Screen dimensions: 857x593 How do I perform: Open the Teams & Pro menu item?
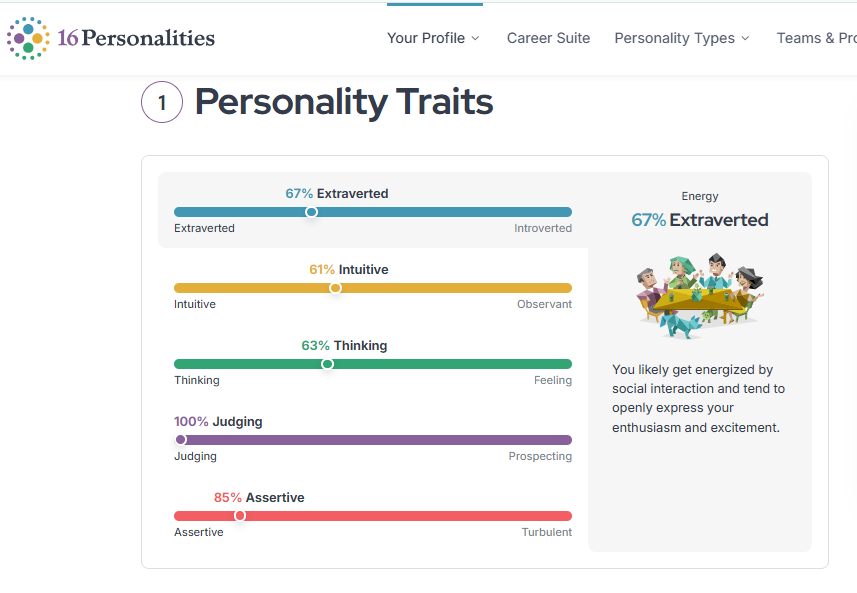point(817,38)
